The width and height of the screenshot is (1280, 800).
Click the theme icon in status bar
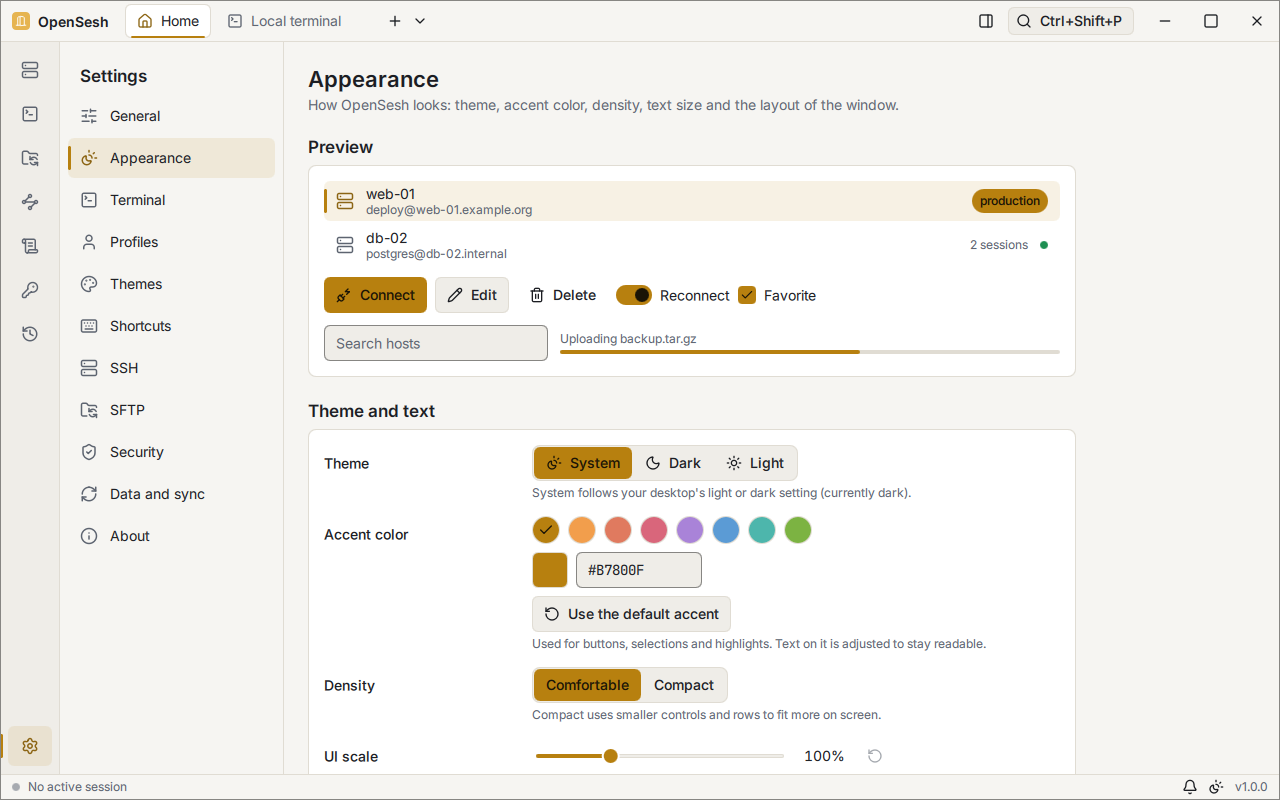[x=1216, y=787]
